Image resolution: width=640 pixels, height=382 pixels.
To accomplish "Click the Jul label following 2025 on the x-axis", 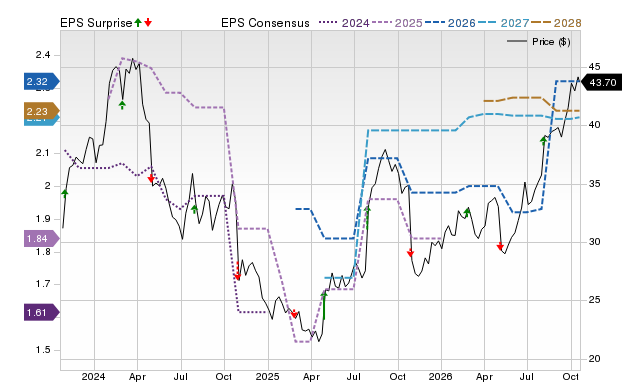I will point(353,376).
